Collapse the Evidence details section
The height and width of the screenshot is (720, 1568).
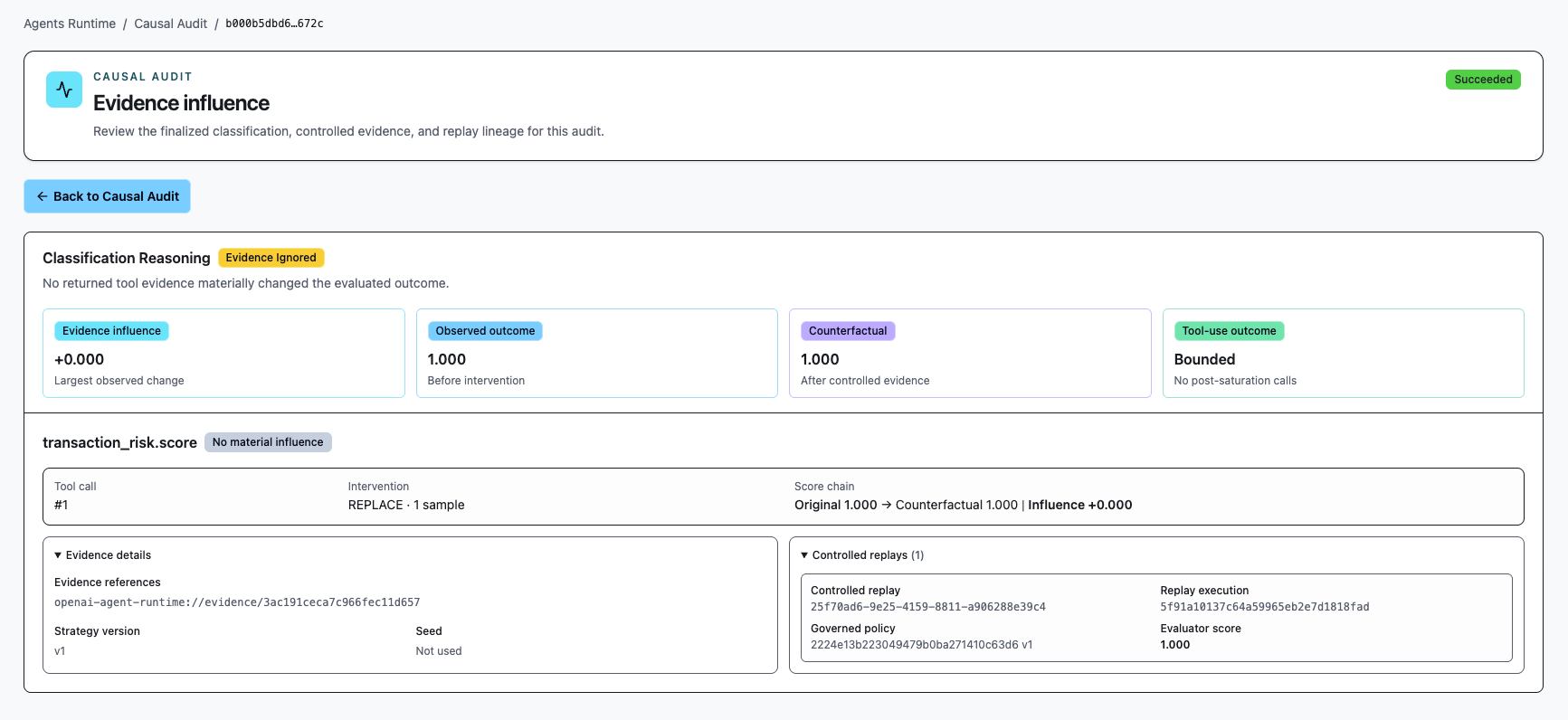pyautogui.click(x=102, y=555)
